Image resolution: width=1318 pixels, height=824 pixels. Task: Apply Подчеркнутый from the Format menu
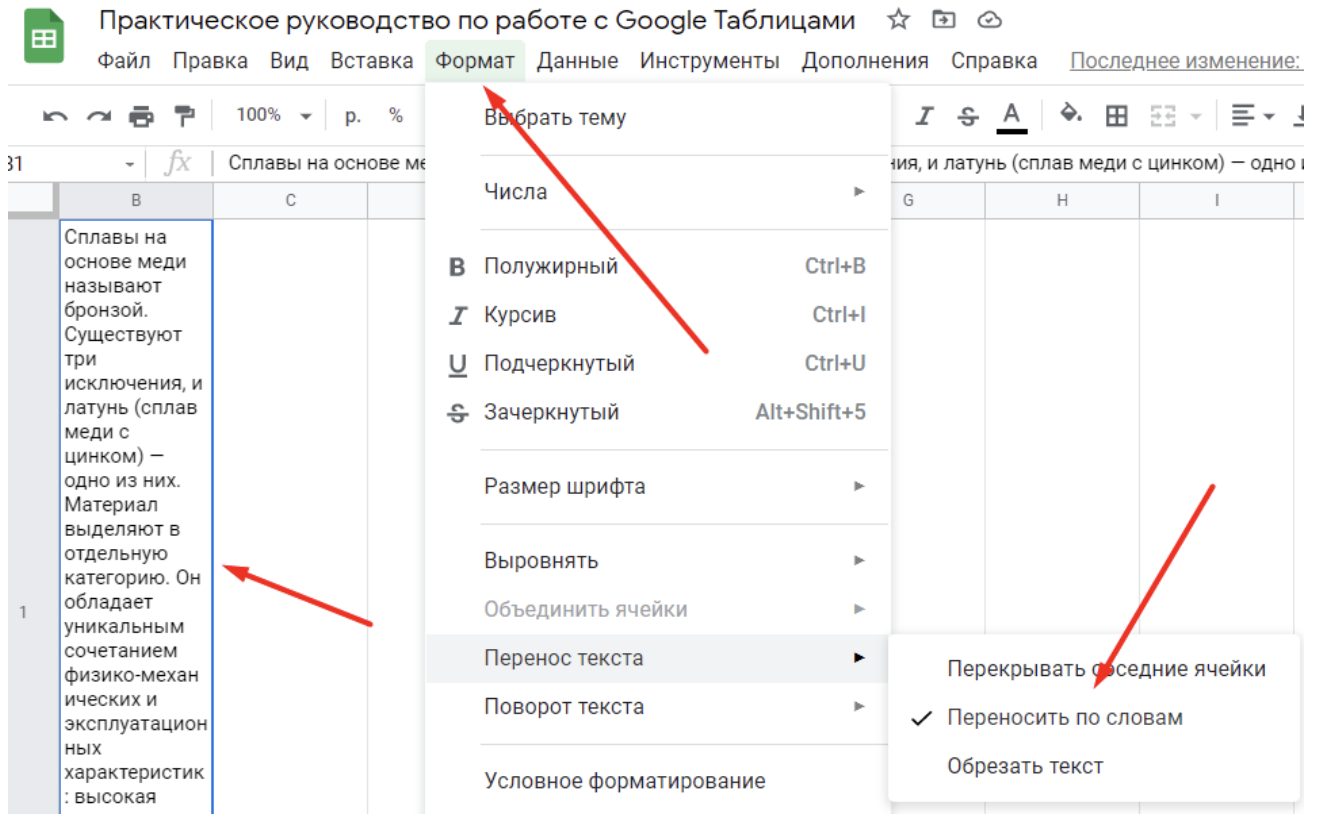pyautogui.click(x=657, y=363)
